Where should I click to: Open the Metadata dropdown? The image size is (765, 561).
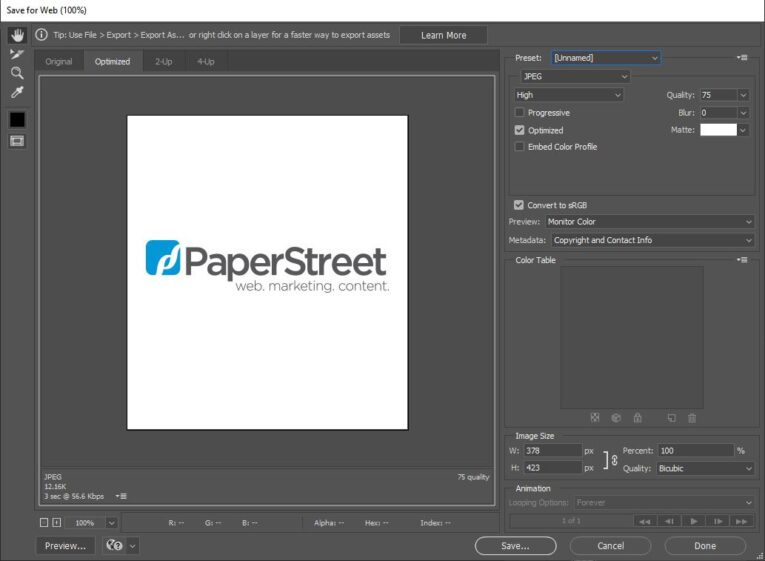(x=653, y=240)
